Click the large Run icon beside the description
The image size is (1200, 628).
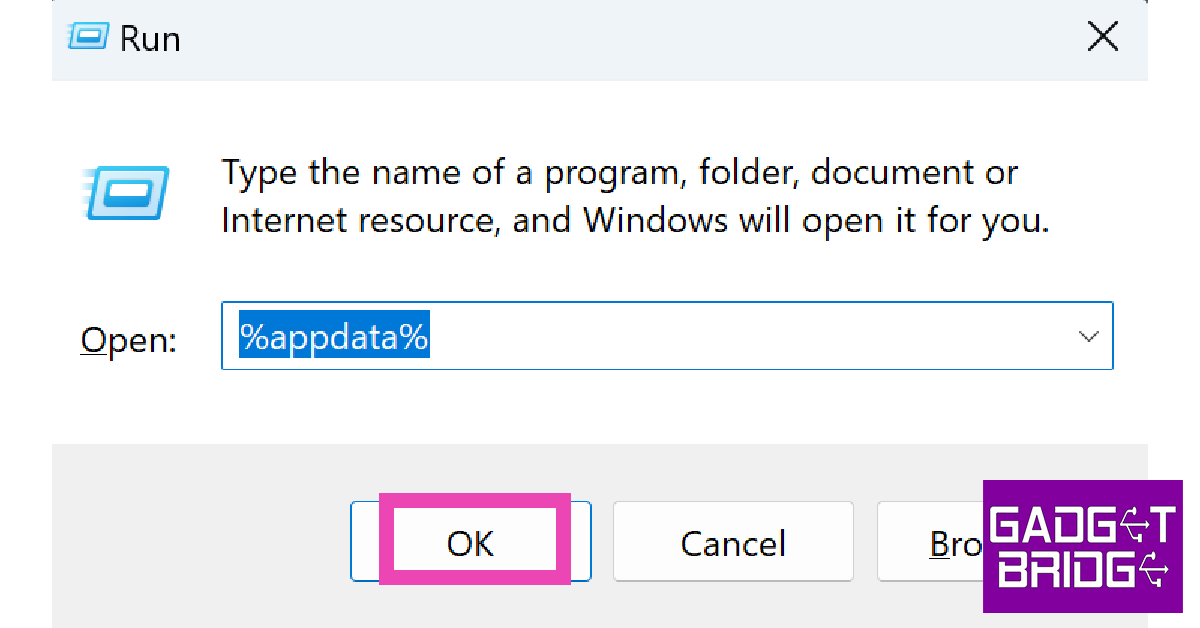tap(126, 192)
